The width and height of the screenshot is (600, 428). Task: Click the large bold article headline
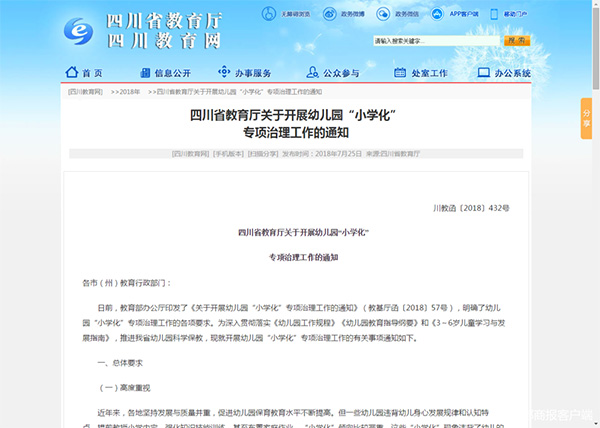coord(293,124)
